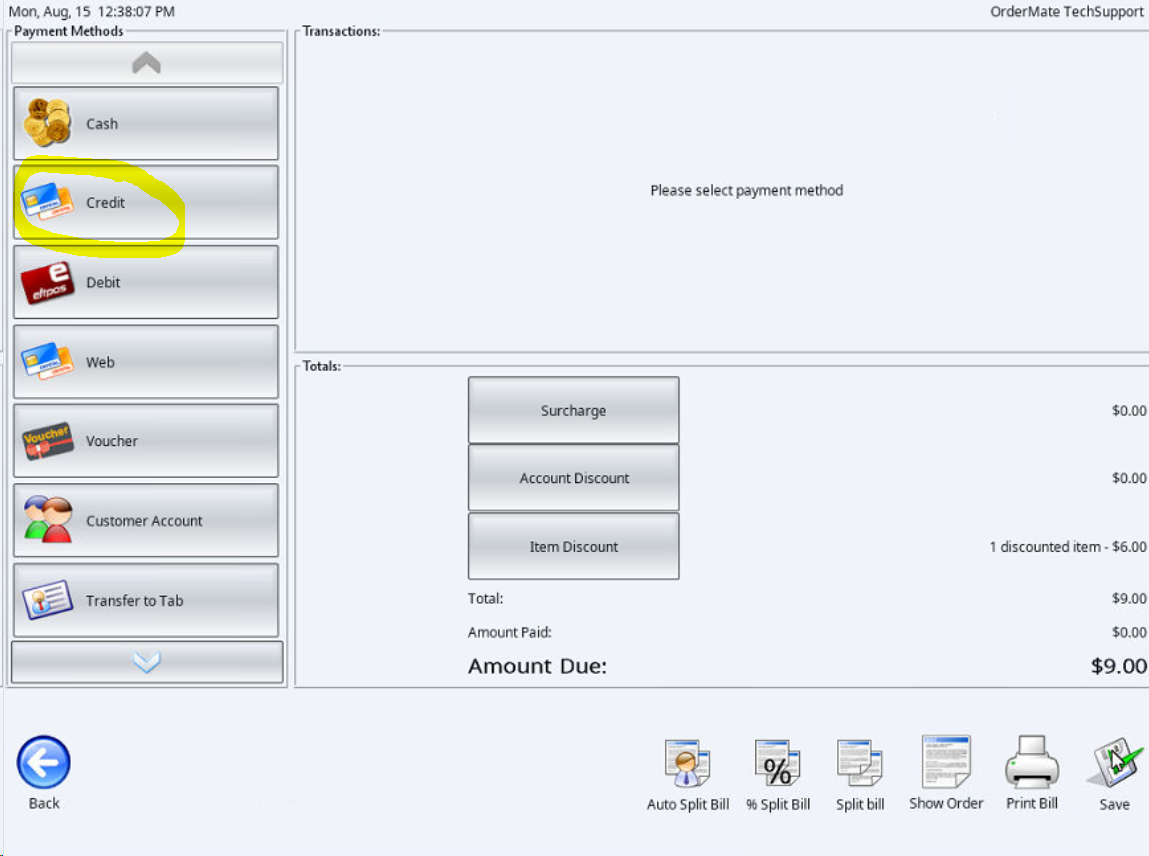The width and height of the screenshot is (1149, 856).
Task: Choose the Credit card payment option
Action: (146, 202)
